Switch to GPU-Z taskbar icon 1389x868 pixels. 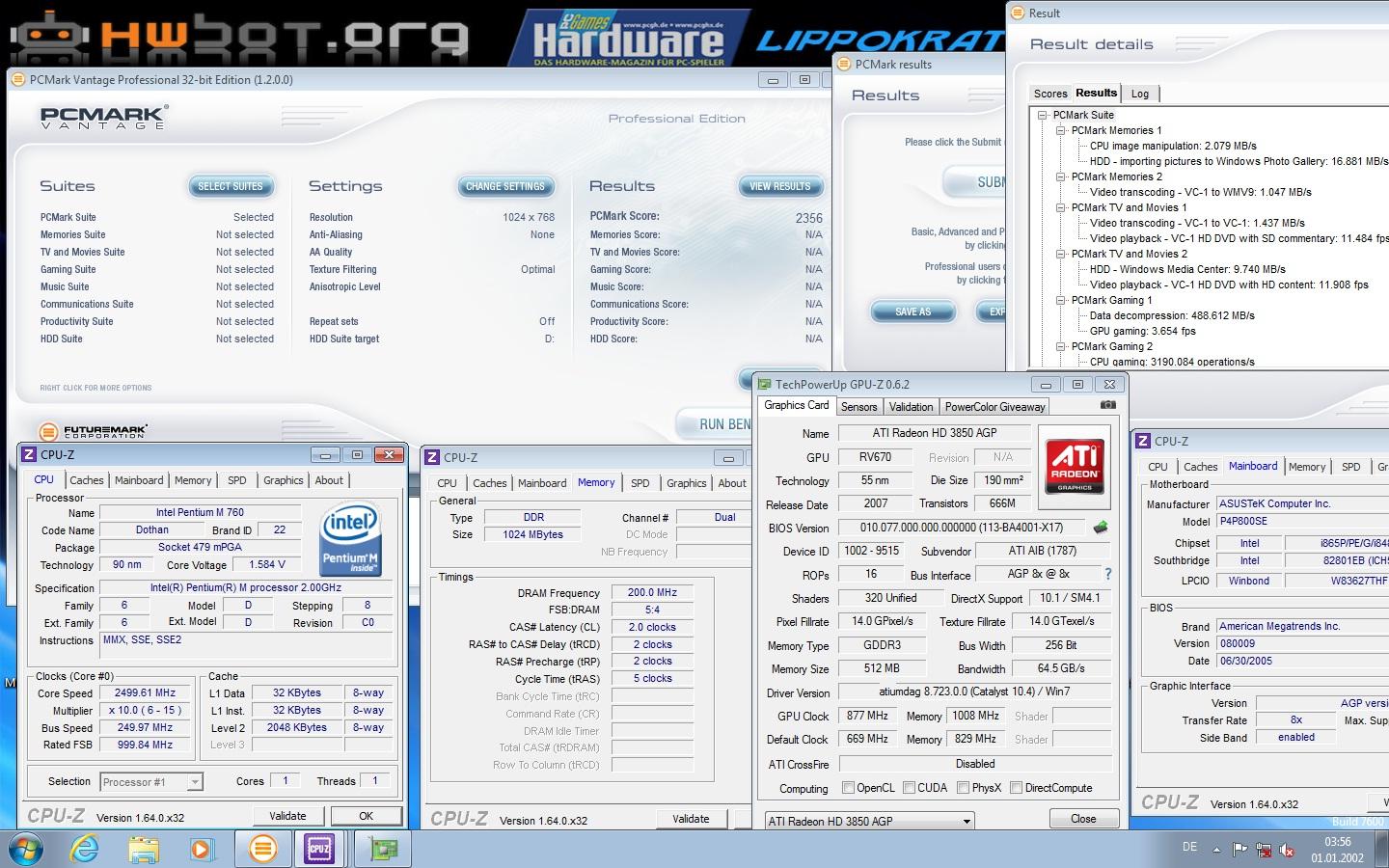point(383,849)
